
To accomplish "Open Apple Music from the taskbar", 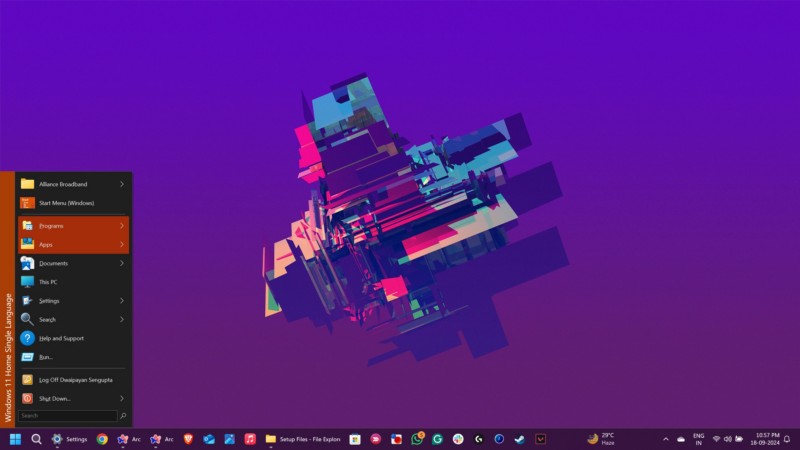I will click(x=250, y=439).
